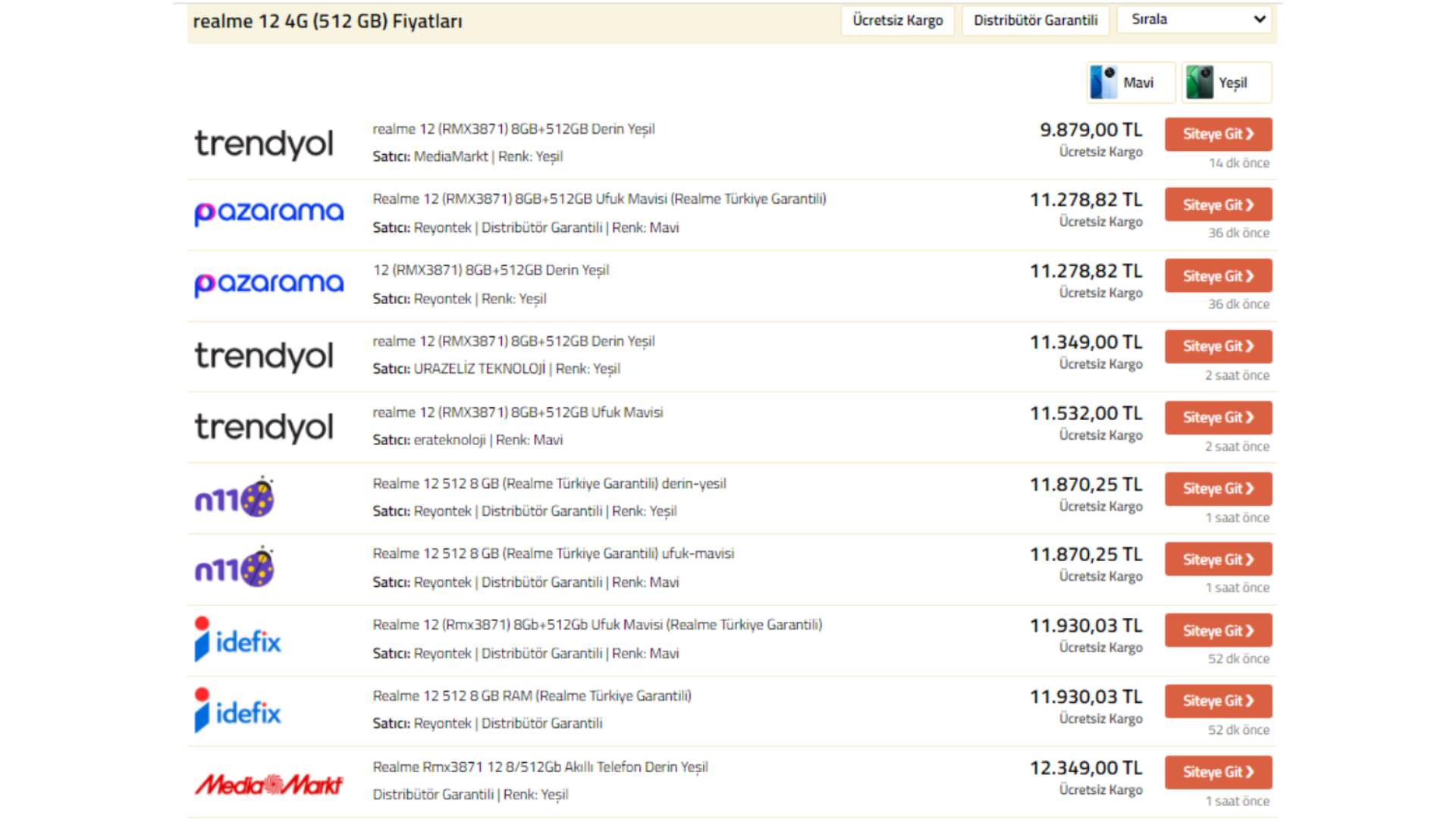Click the '14 dk önce' timestamp
Screen dimensions: 1456x819
(x=1238, y=163)
